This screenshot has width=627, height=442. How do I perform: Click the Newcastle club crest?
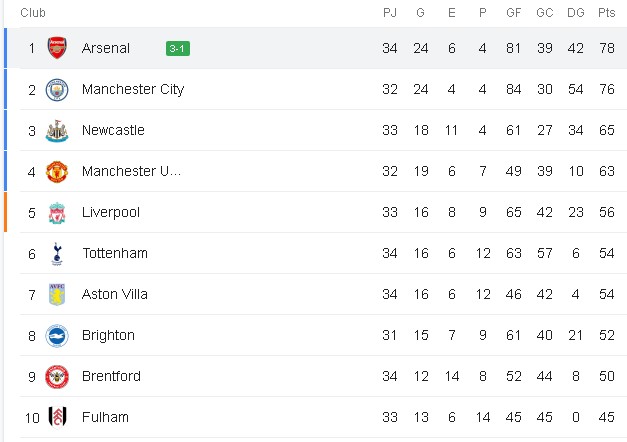(57, 131)
